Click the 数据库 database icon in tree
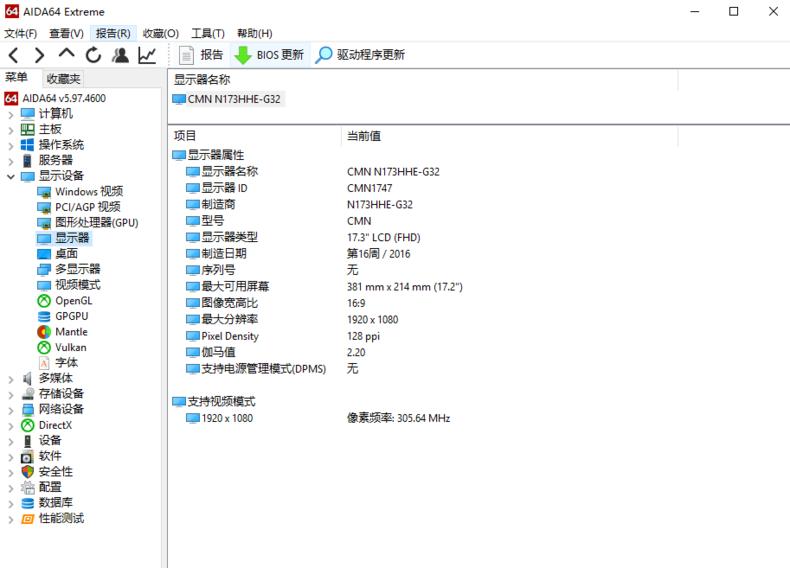This screenshot has width=790, height=568. point(27,503)
